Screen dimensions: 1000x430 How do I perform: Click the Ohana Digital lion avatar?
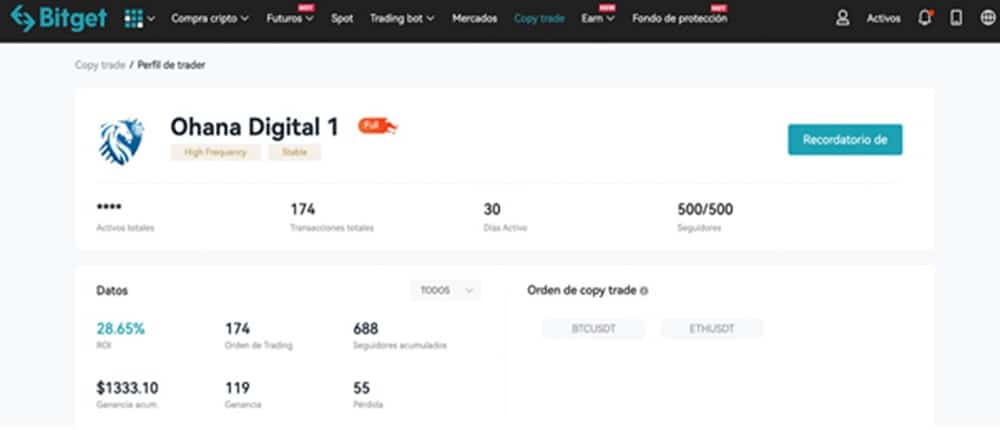click(x=122, y=140)
